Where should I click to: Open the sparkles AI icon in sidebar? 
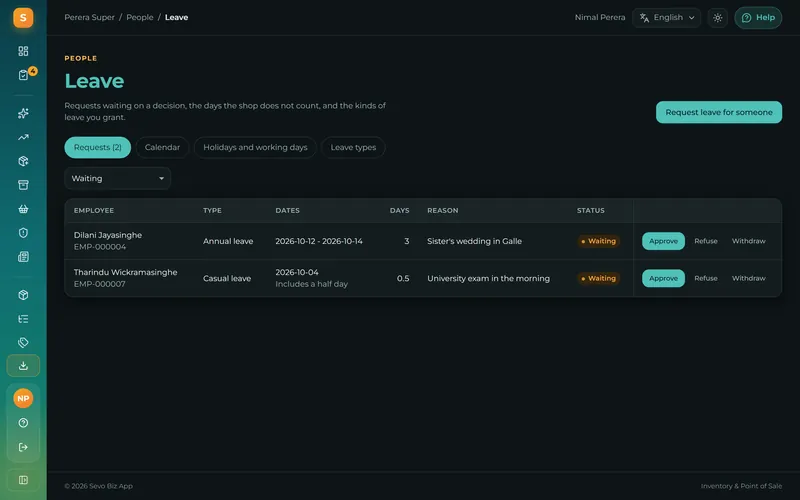(23, 113)
